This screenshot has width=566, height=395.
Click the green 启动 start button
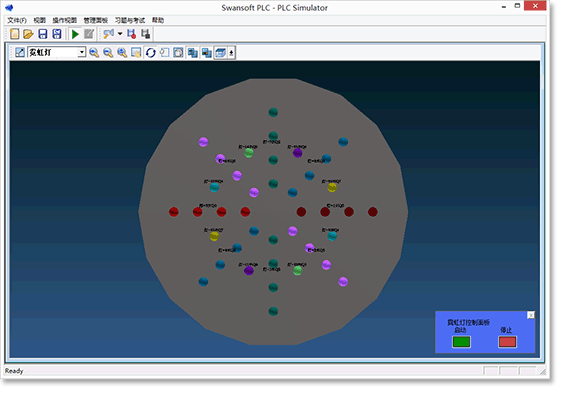click(x=461, y=342)
